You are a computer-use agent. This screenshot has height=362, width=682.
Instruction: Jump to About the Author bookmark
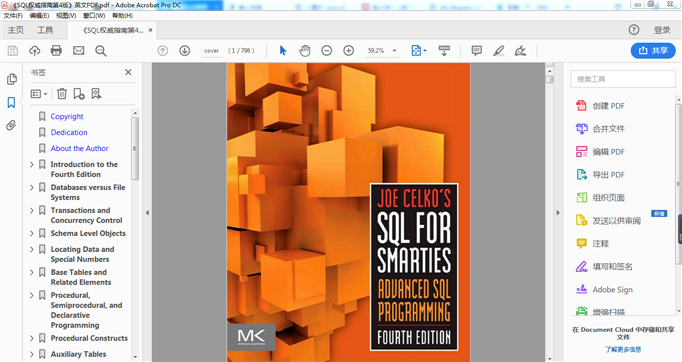pos(79,148)
